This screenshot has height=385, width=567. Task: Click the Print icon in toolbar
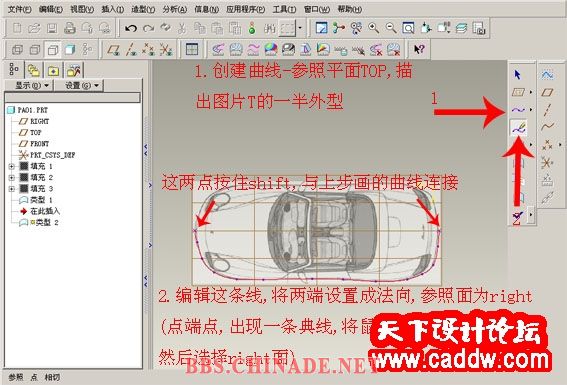[69, 28]
